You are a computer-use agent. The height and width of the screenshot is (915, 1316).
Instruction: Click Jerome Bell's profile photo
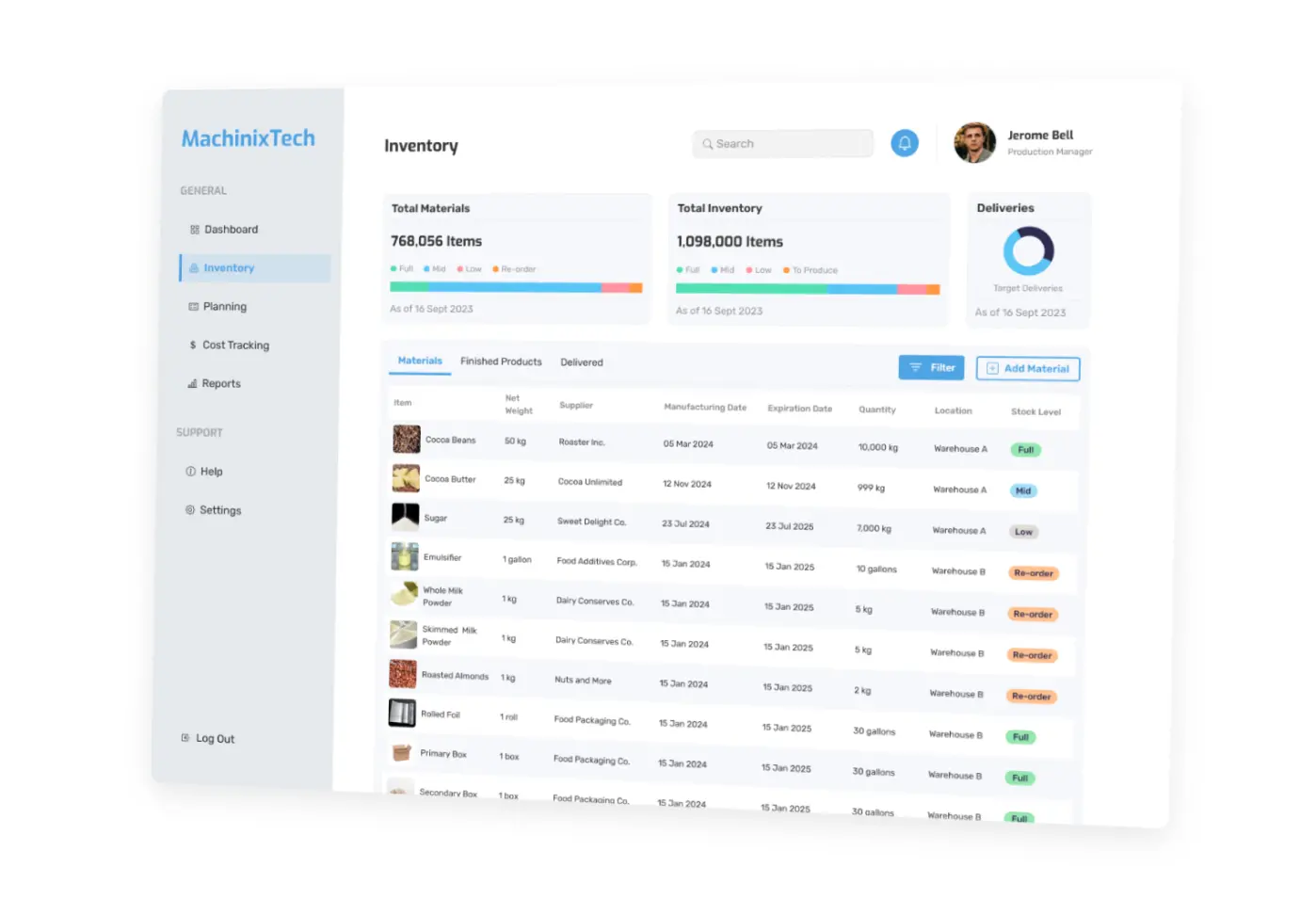[974, 143]
